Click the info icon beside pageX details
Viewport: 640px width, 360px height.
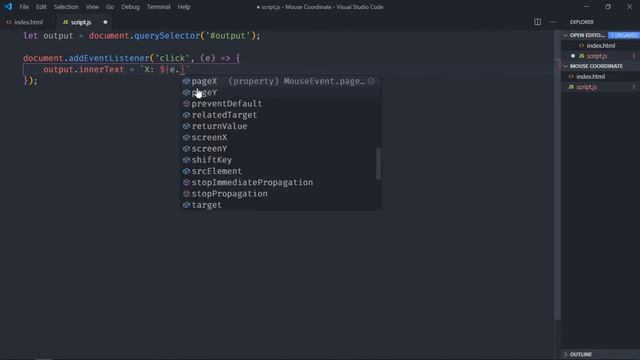click(371, 81)
